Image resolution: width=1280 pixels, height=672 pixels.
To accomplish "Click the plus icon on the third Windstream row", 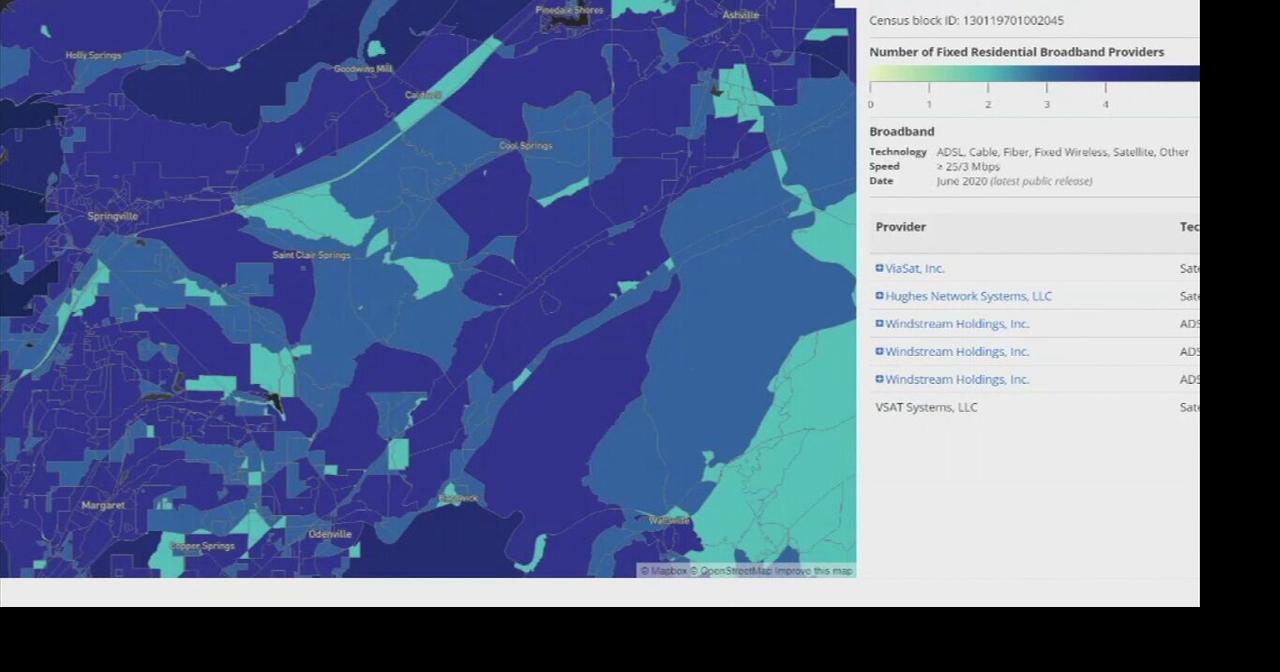I will (879, 379).
